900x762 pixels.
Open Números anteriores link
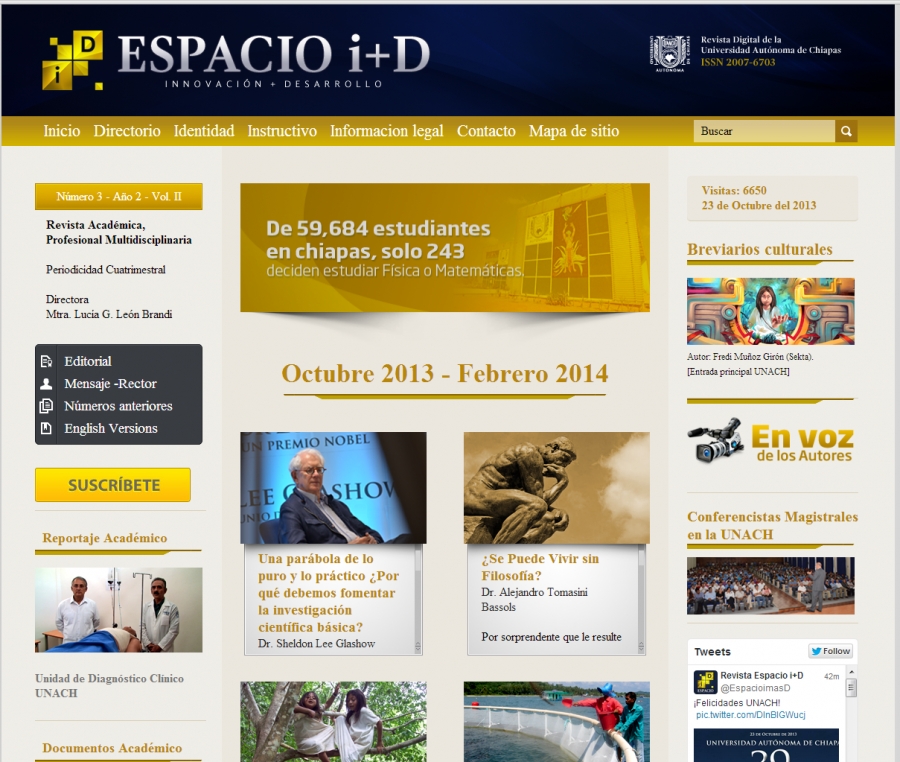pyautogui.click(x=118, y=406)
